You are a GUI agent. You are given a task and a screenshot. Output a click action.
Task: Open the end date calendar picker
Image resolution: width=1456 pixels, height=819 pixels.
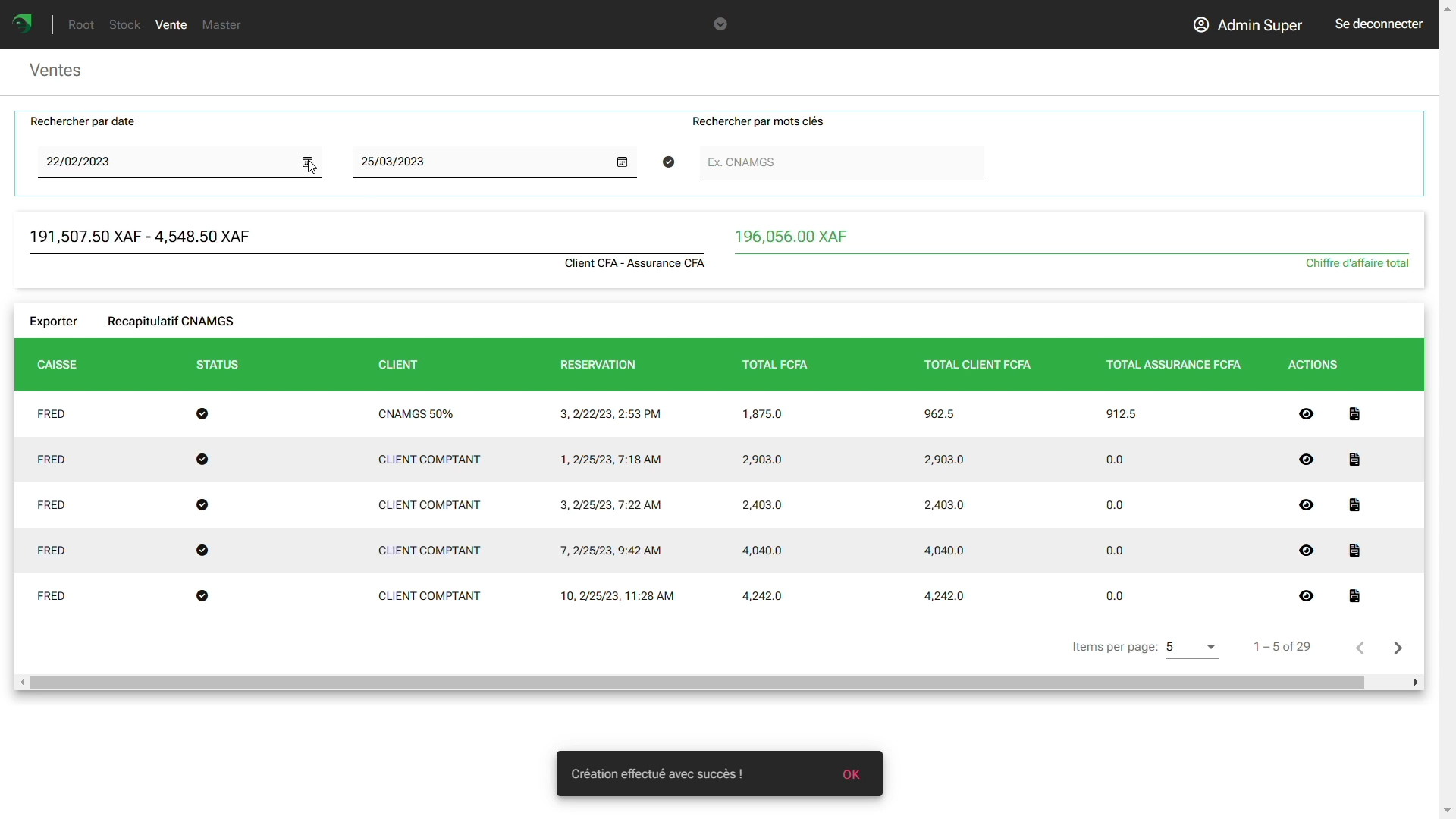pos(623,162)
